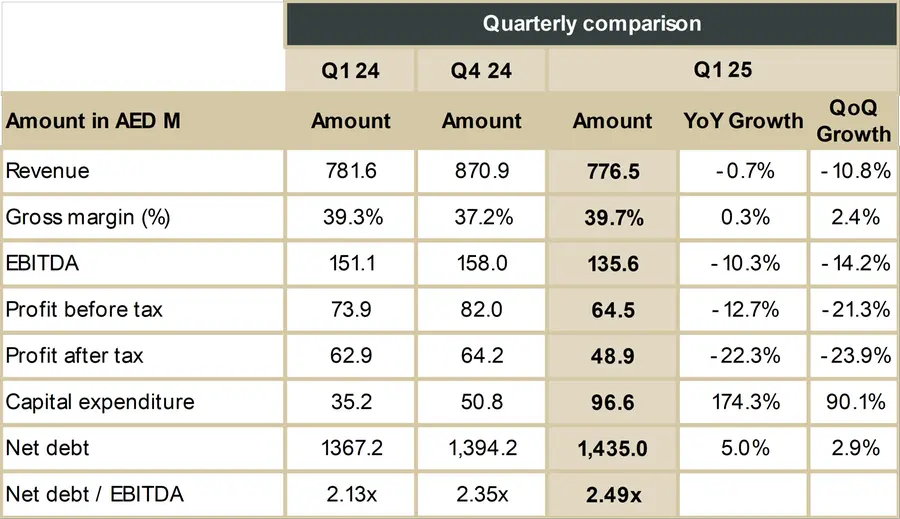Screen dimensions: 900x519
Task: Click the Profit before tax label
Action: 84,309
